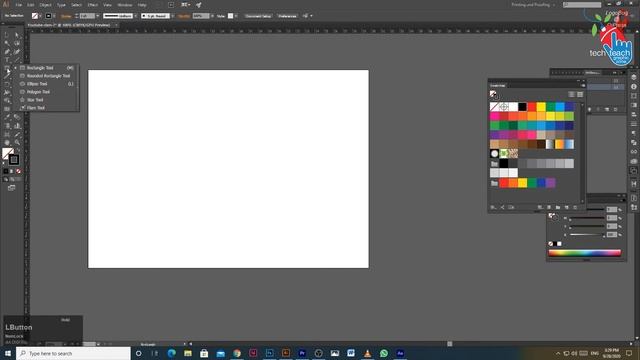Open the graphic Style dropdown

pyautogui.click(x=236, y=16)
